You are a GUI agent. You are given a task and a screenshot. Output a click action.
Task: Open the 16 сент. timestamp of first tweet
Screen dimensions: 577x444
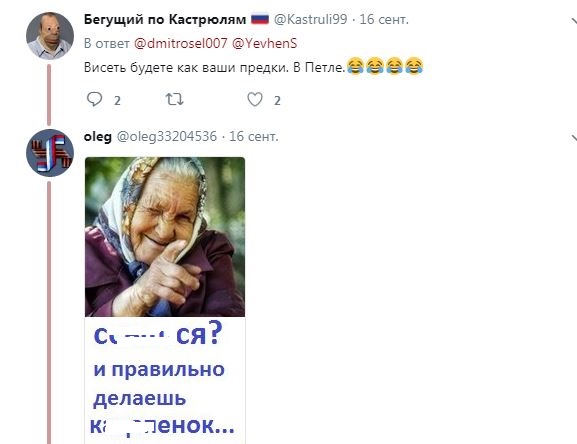(384, 19)
